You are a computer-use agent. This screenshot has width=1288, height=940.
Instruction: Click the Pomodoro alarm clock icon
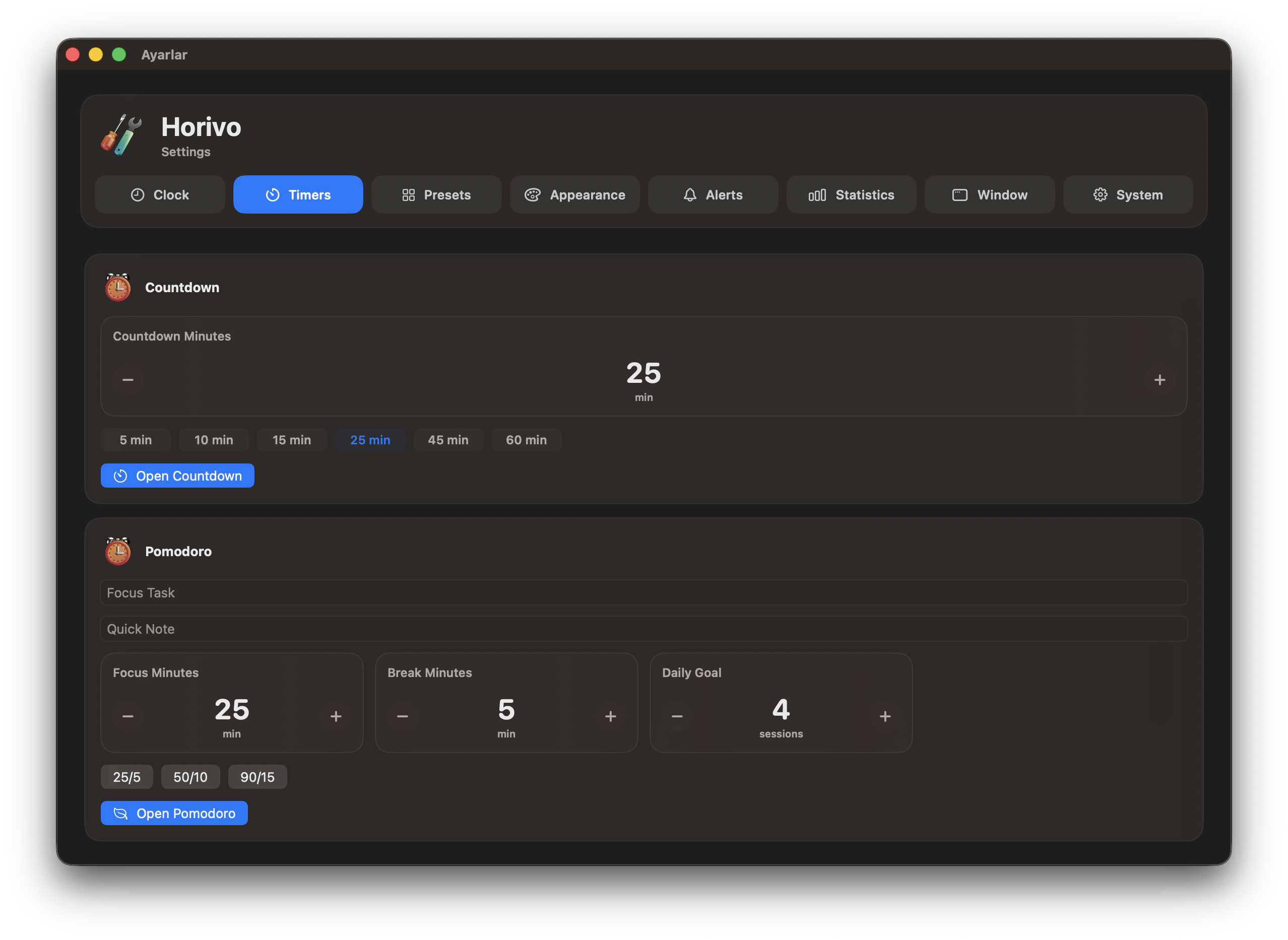click(118, 552)
